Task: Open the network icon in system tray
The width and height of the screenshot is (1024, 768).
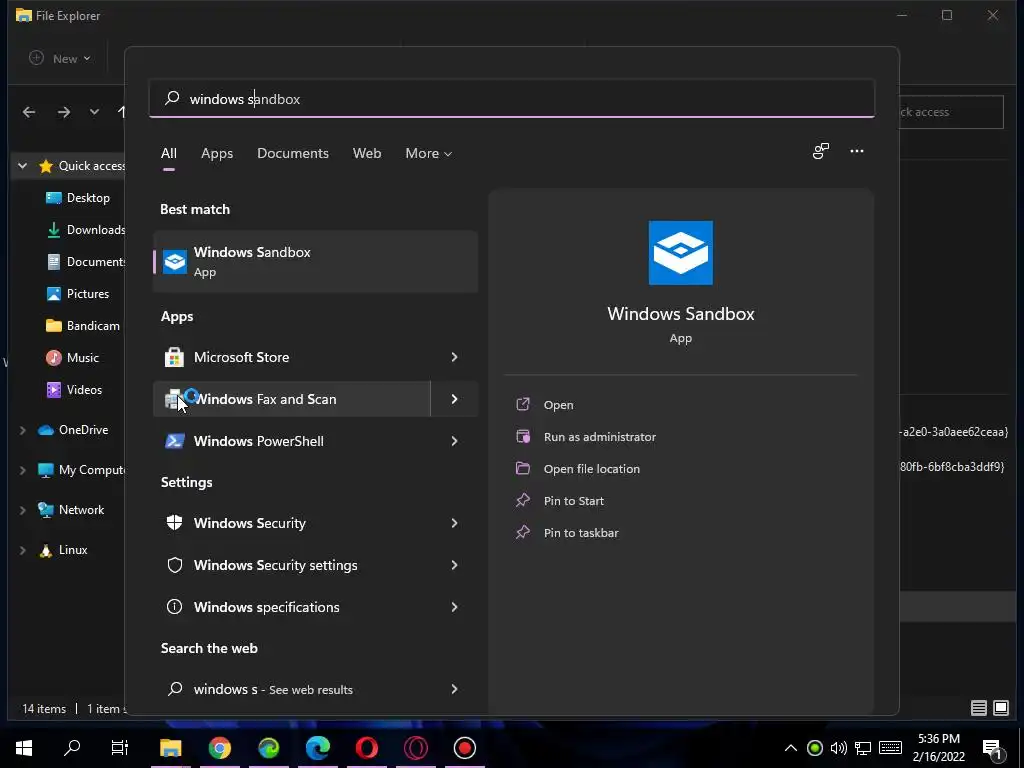Action: tap(863, 748)
